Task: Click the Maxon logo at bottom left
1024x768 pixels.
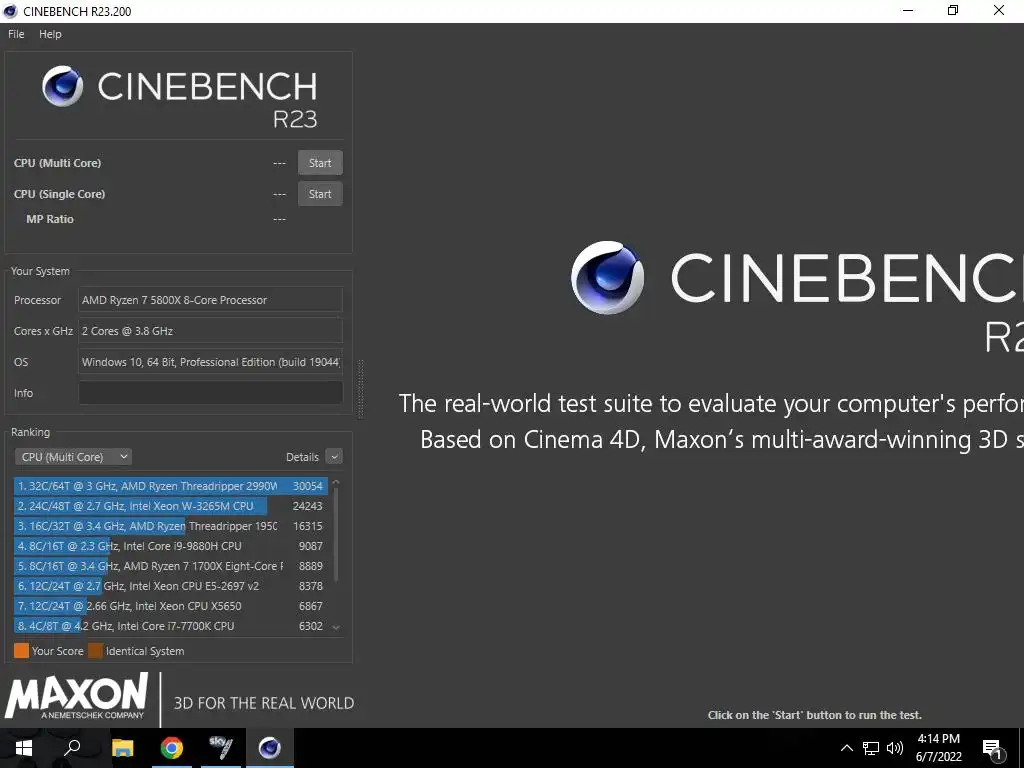Action: pyautogui.click(x=76, y=697)
